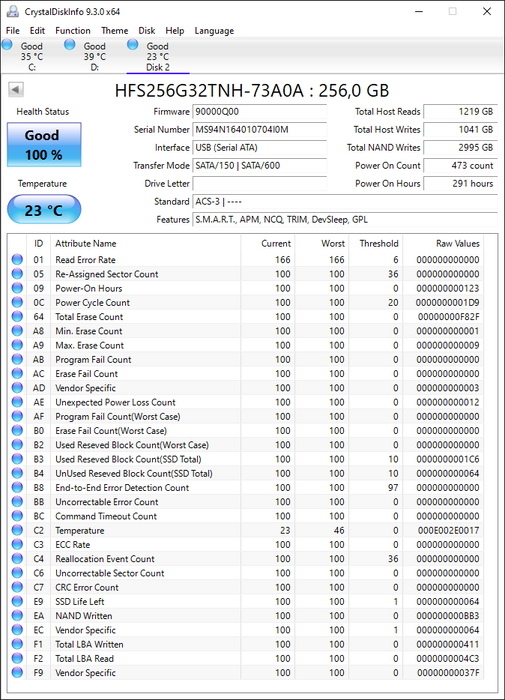Viewport: 505px width, 700px height.
Task: Open the Function menu
Action: pyautogui.click(x=73, y=30)
